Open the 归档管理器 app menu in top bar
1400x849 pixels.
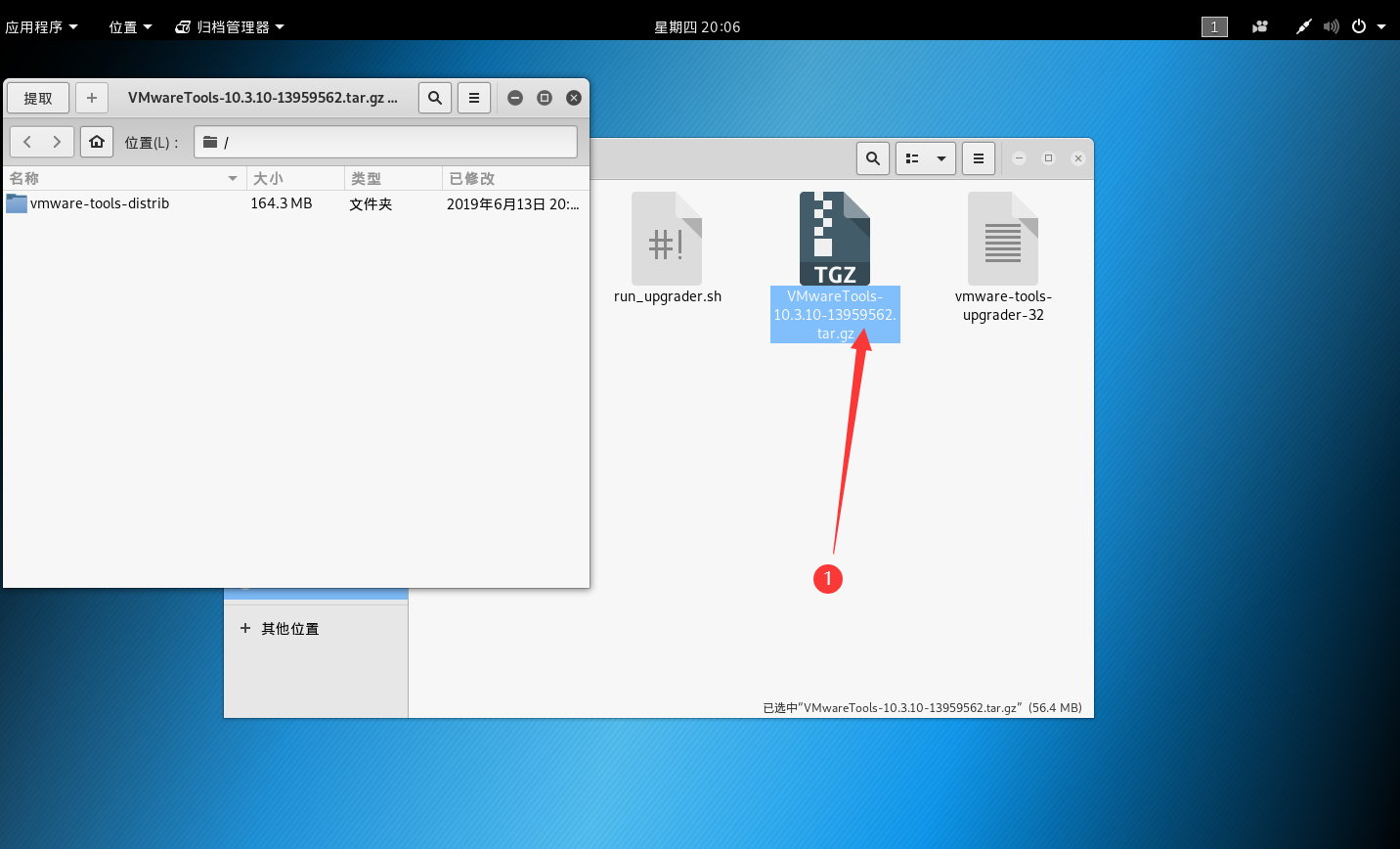230,26
